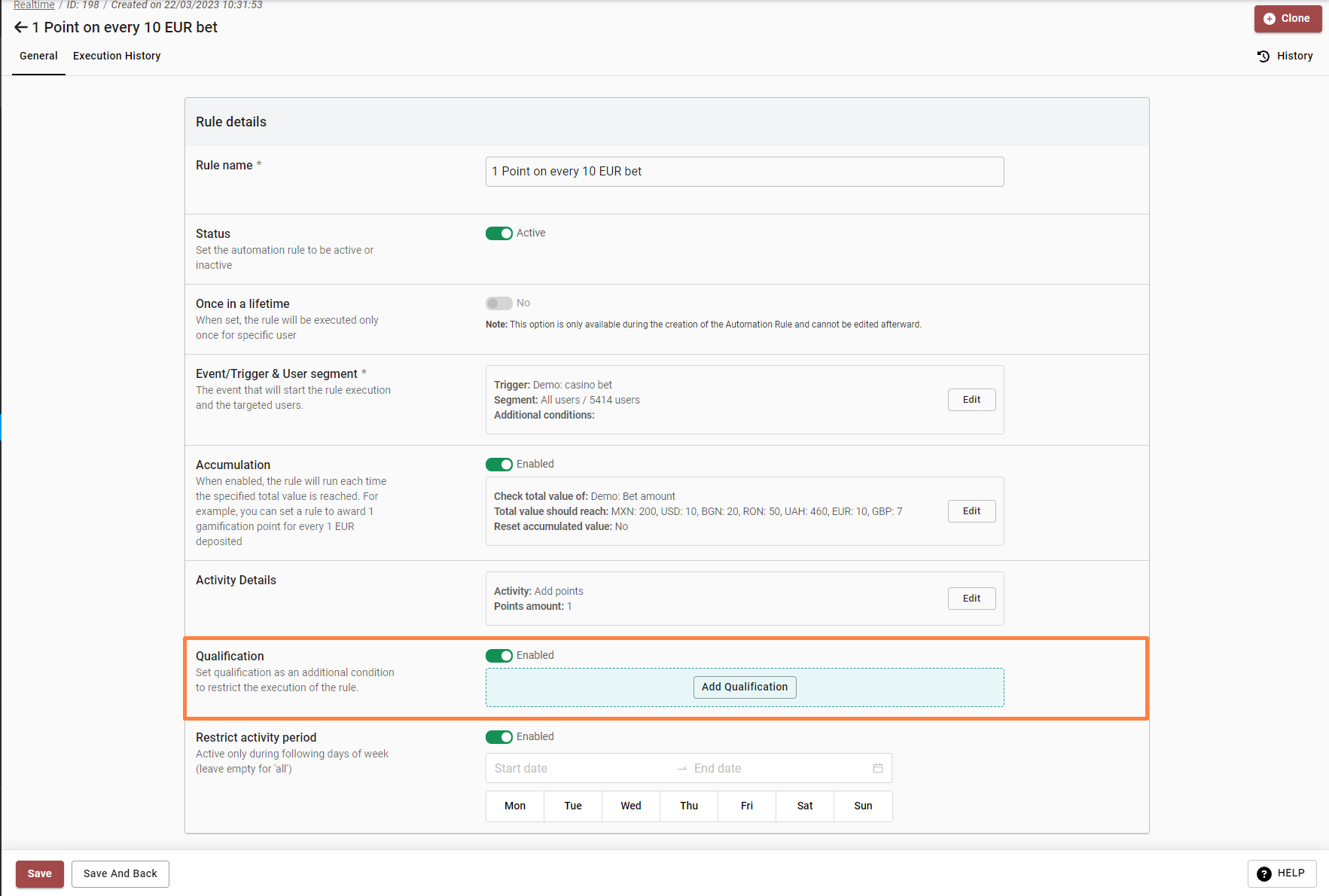The image size is (1329, 896).
Task: Click the Save And Back button
Action: click(x=120, y=874)
